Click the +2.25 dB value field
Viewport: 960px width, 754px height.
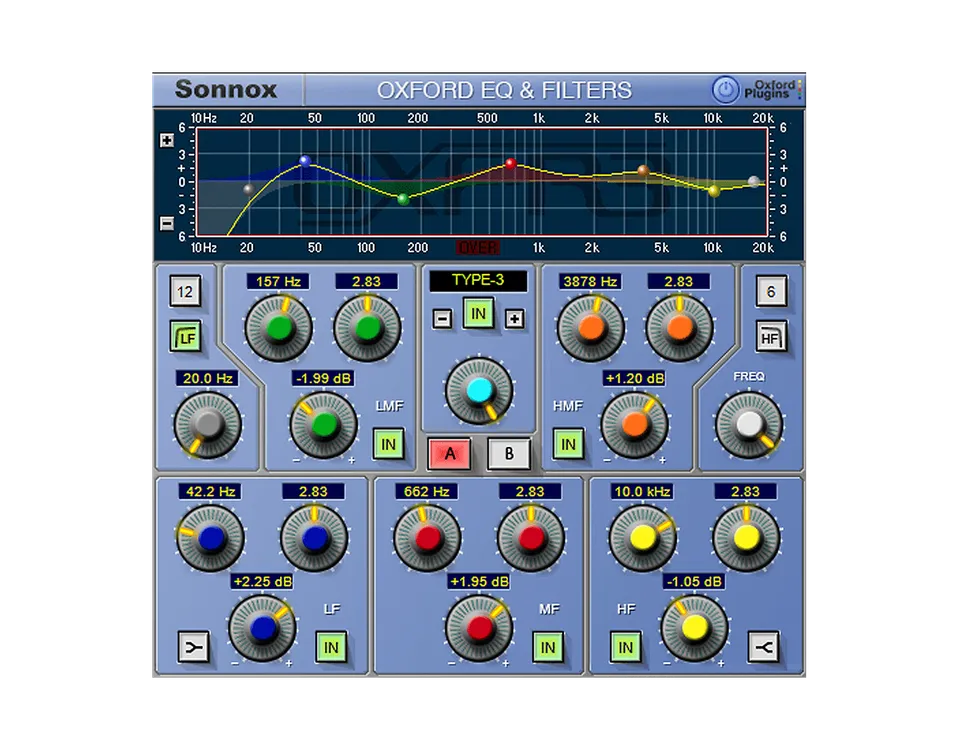coord(262,581)
